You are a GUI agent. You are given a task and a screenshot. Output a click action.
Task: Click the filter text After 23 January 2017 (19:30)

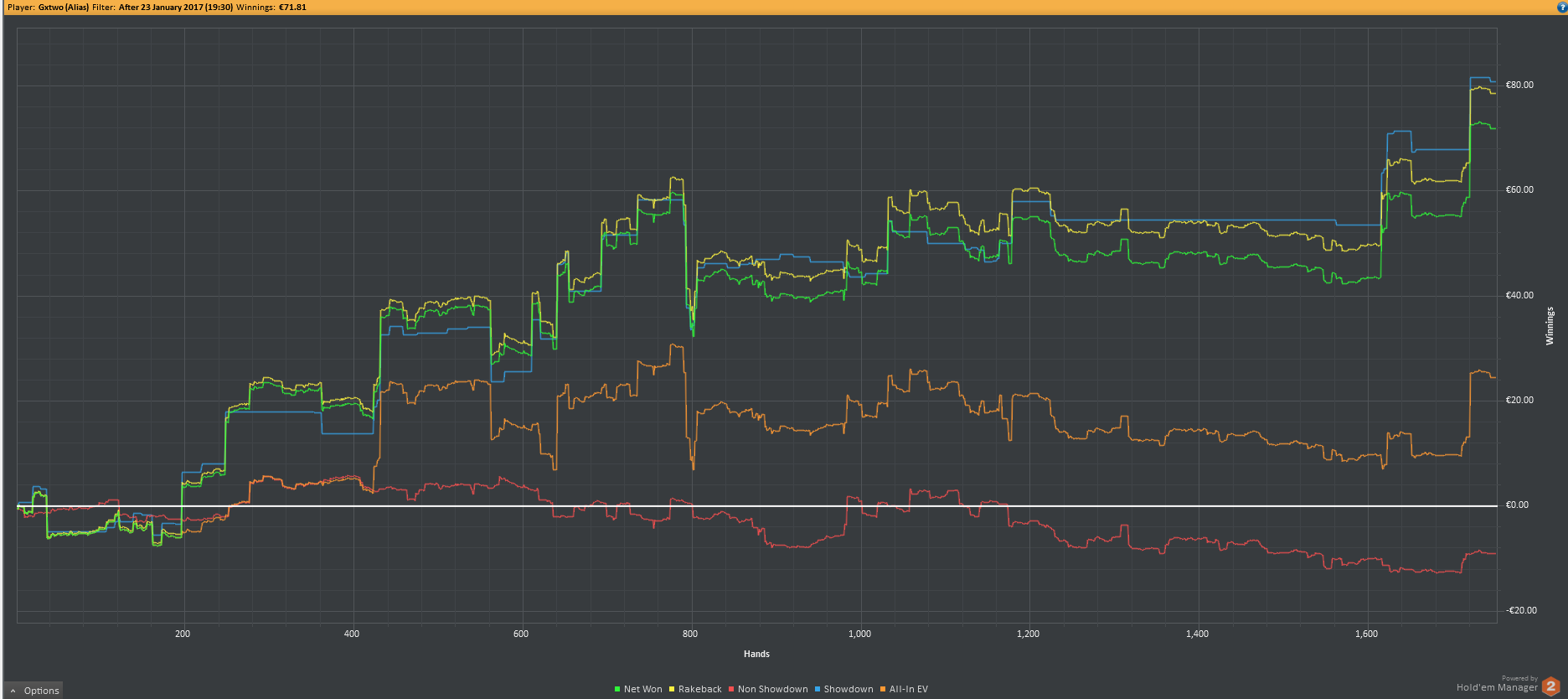[176, 8]
